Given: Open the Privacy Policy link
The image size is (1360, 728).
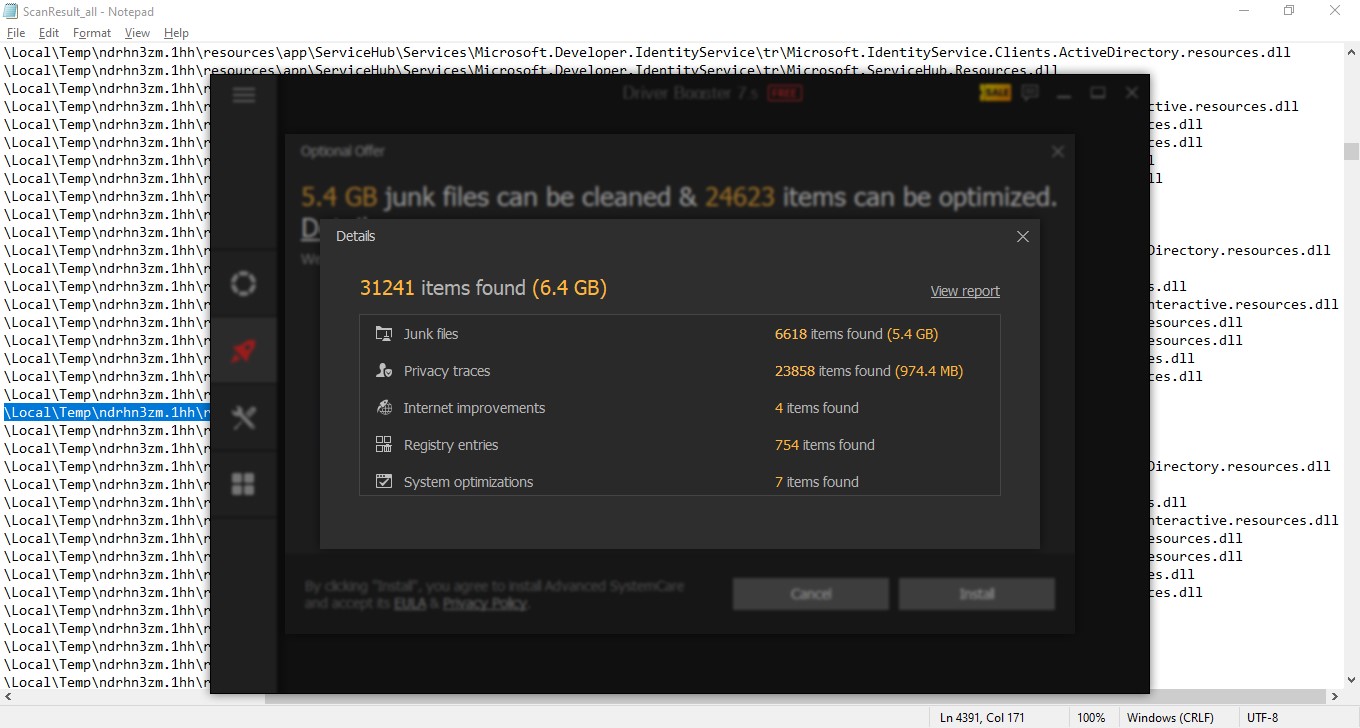Looking at the screenshot, I should 485,603.
